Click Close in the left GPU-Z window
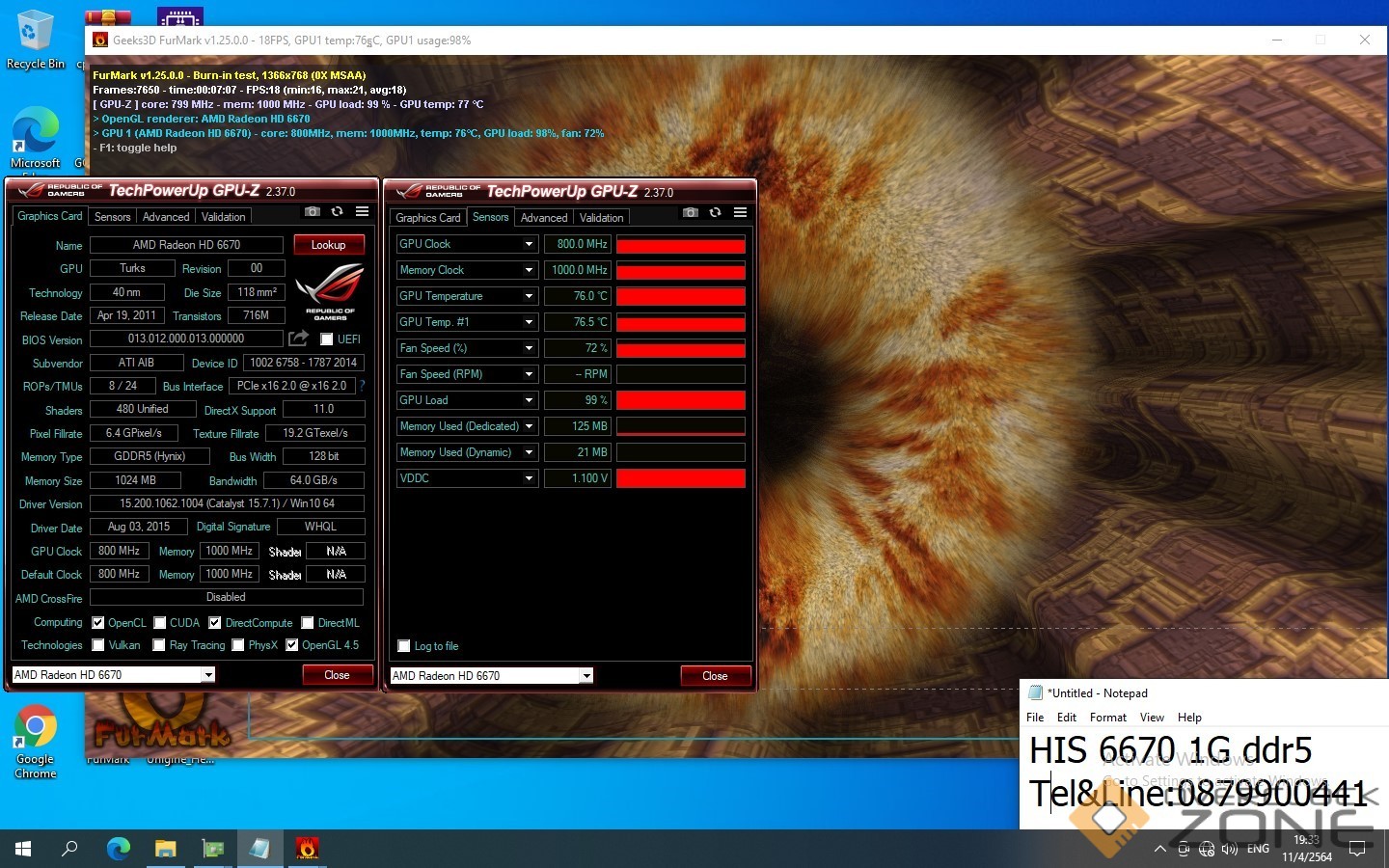Viewport: 1389px width, 868px height. [x=337, y=675]
